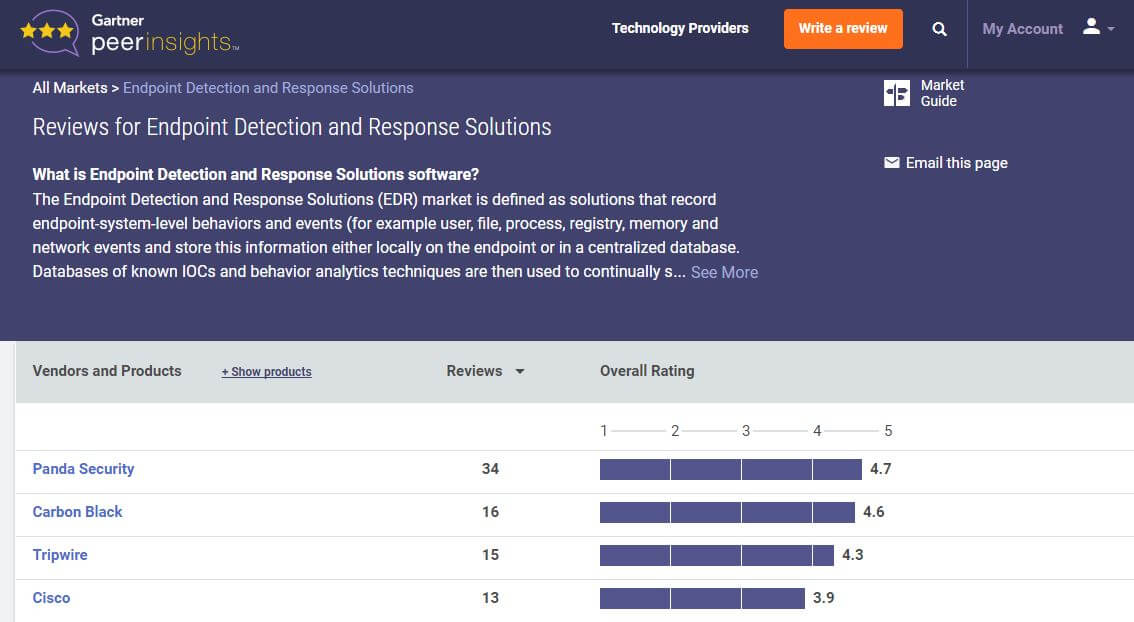
Task: Click Cisco's 3.9 rating bar
Action: point(702,598)
